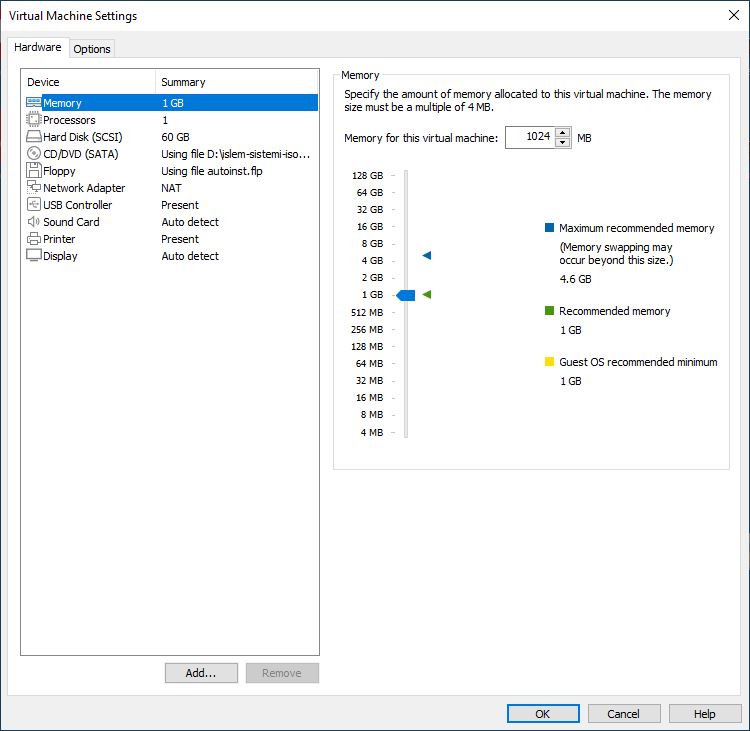Screen dimensions: 750x731
Task: Click the Network Adapter icon
Action: [33, 187]
